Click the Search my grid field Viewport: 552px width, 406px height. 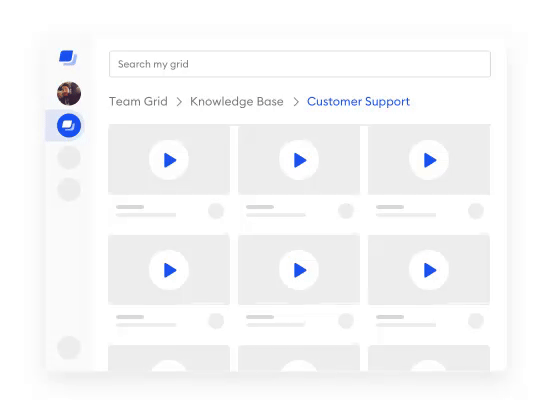tap(300, 64)
